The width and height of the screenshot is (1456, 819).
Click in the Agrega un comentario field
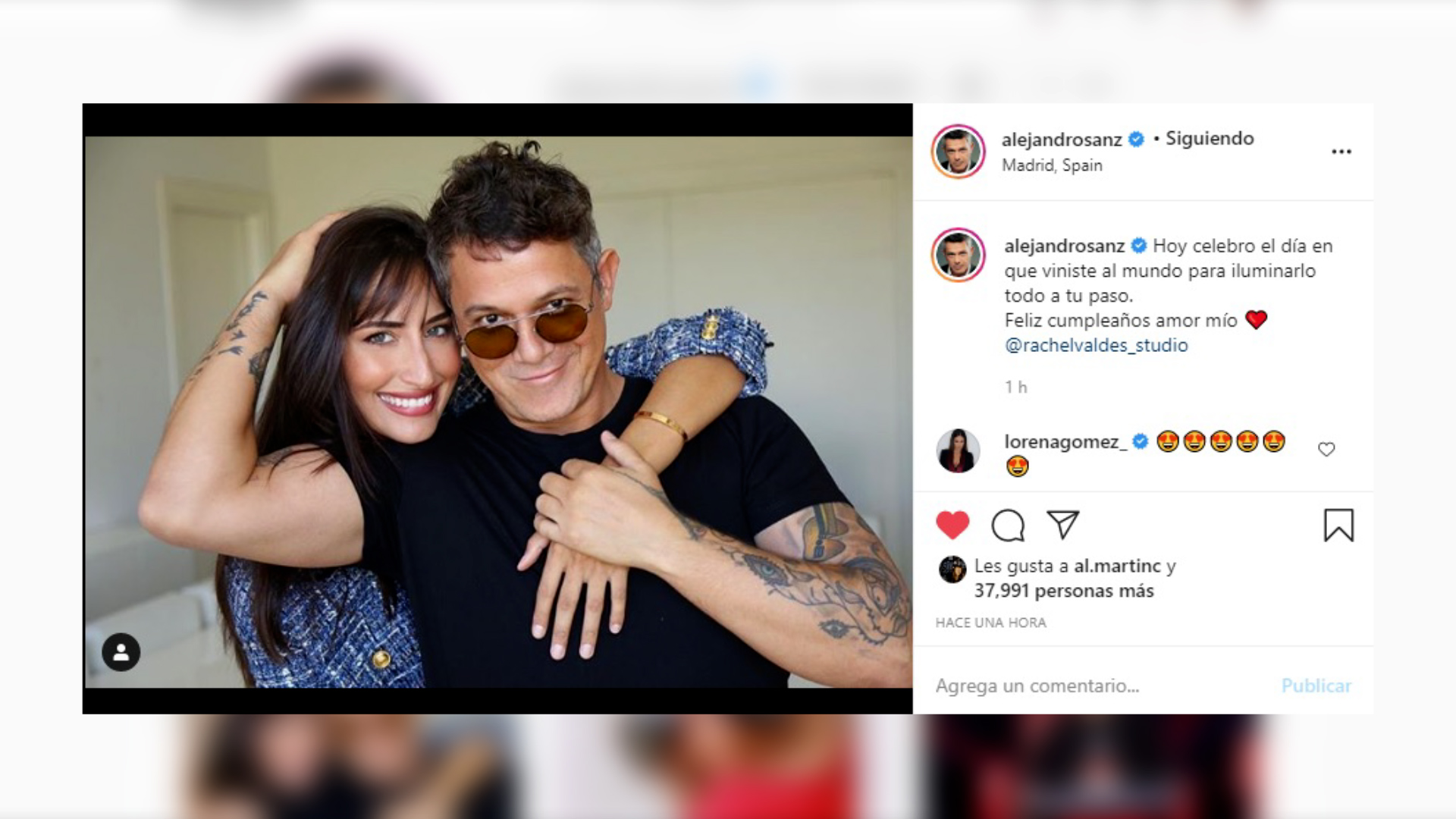click(x=1100, y=686)
